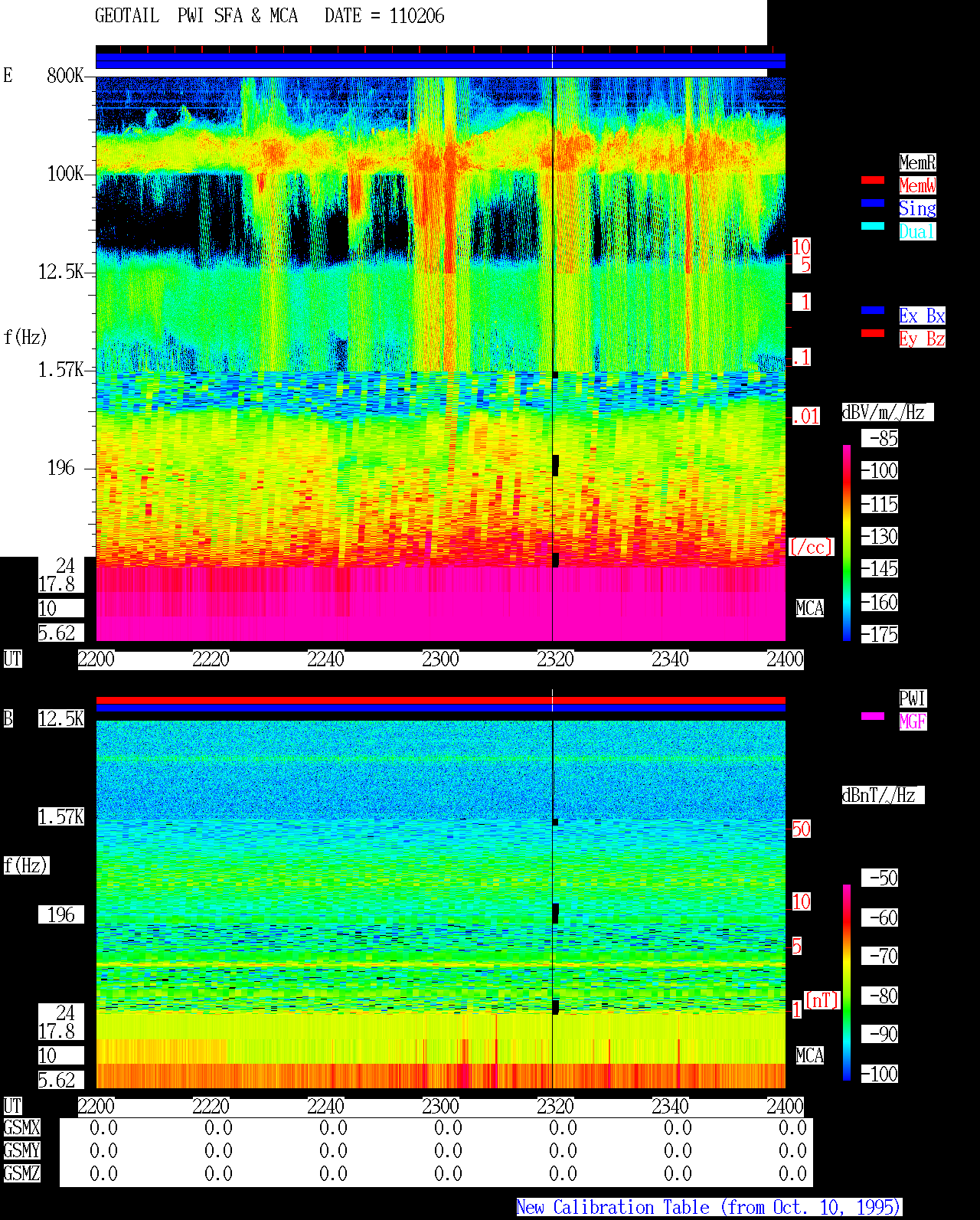Click the magenta MGF legend swatch

[873, 717]
